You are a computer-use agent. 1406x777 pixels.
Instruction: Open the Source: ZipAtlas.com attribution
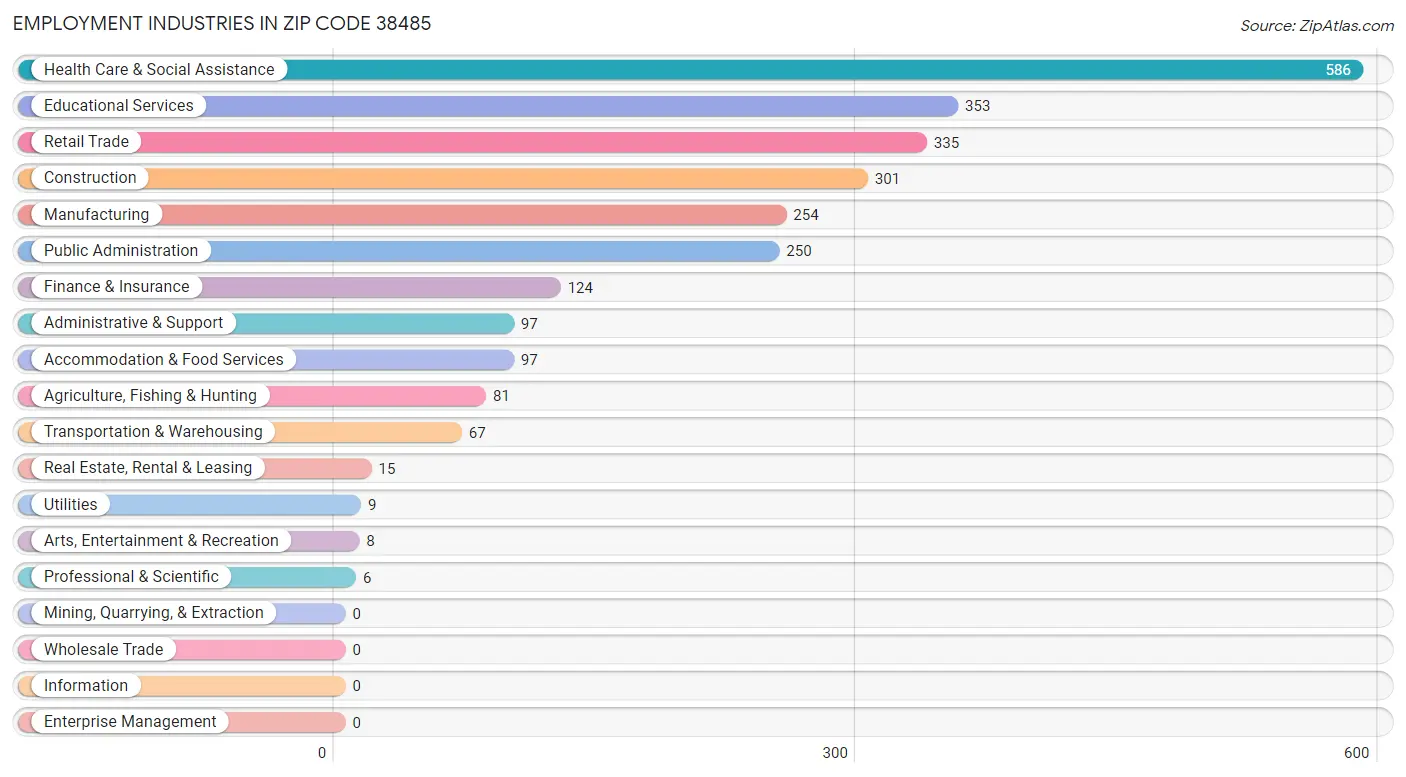[x=1317, y=26]
